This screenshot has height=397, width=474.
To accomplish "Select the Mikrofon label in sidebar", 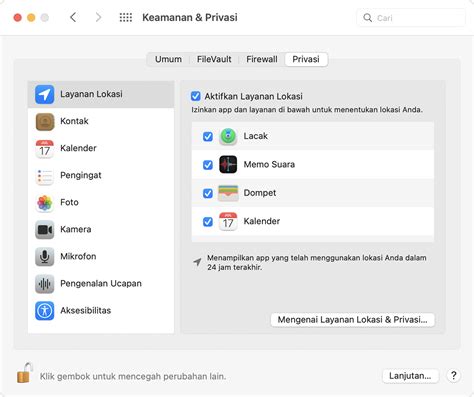I will 78,256.
